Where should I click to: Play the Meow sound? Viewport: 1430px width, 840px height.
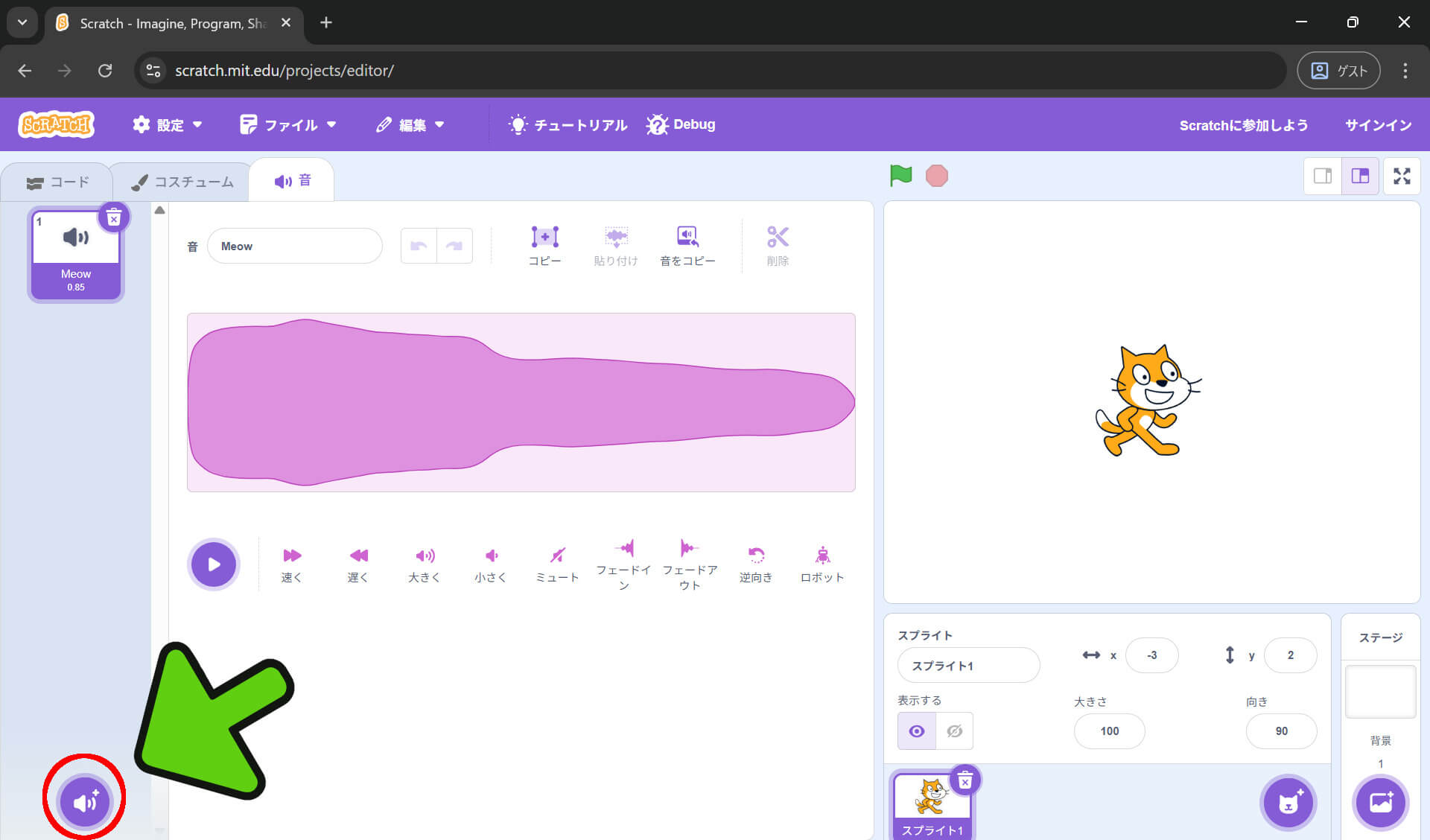tap(214, 564)
